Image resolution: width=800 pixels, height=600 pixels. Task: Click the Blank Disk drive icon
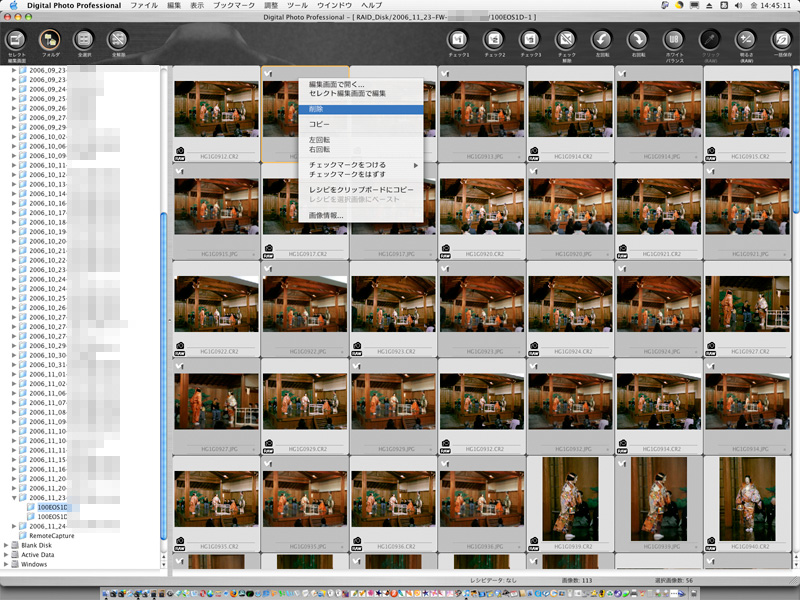tap(15, 545)
